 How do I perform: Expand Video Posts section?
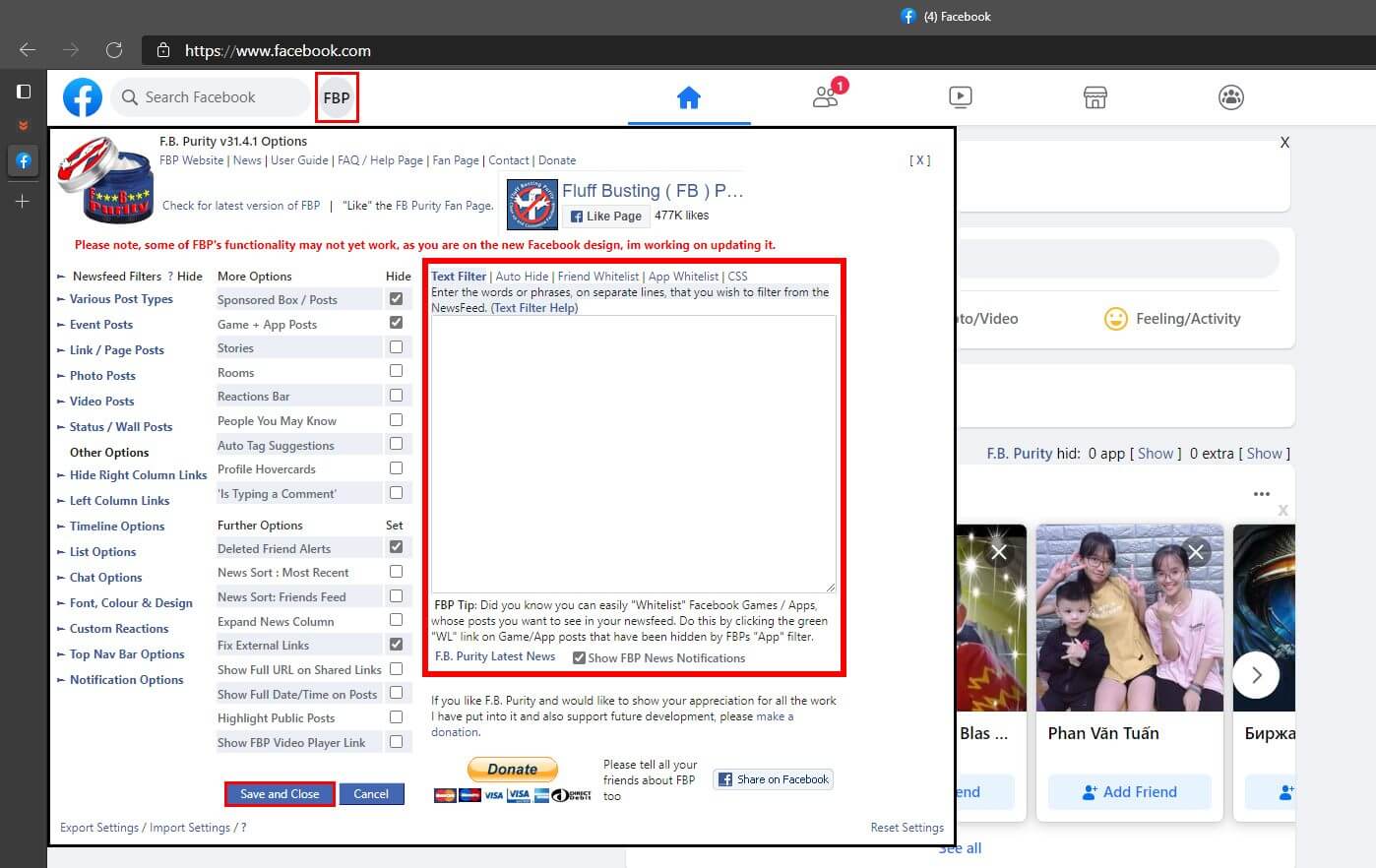click(101, 402)
